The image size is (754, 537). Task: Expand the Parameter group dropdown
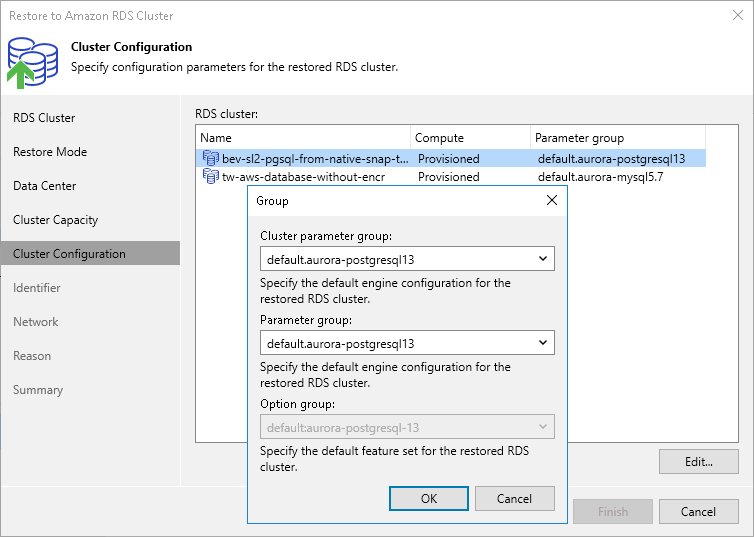pyautogui.click(x=407, y=343)
